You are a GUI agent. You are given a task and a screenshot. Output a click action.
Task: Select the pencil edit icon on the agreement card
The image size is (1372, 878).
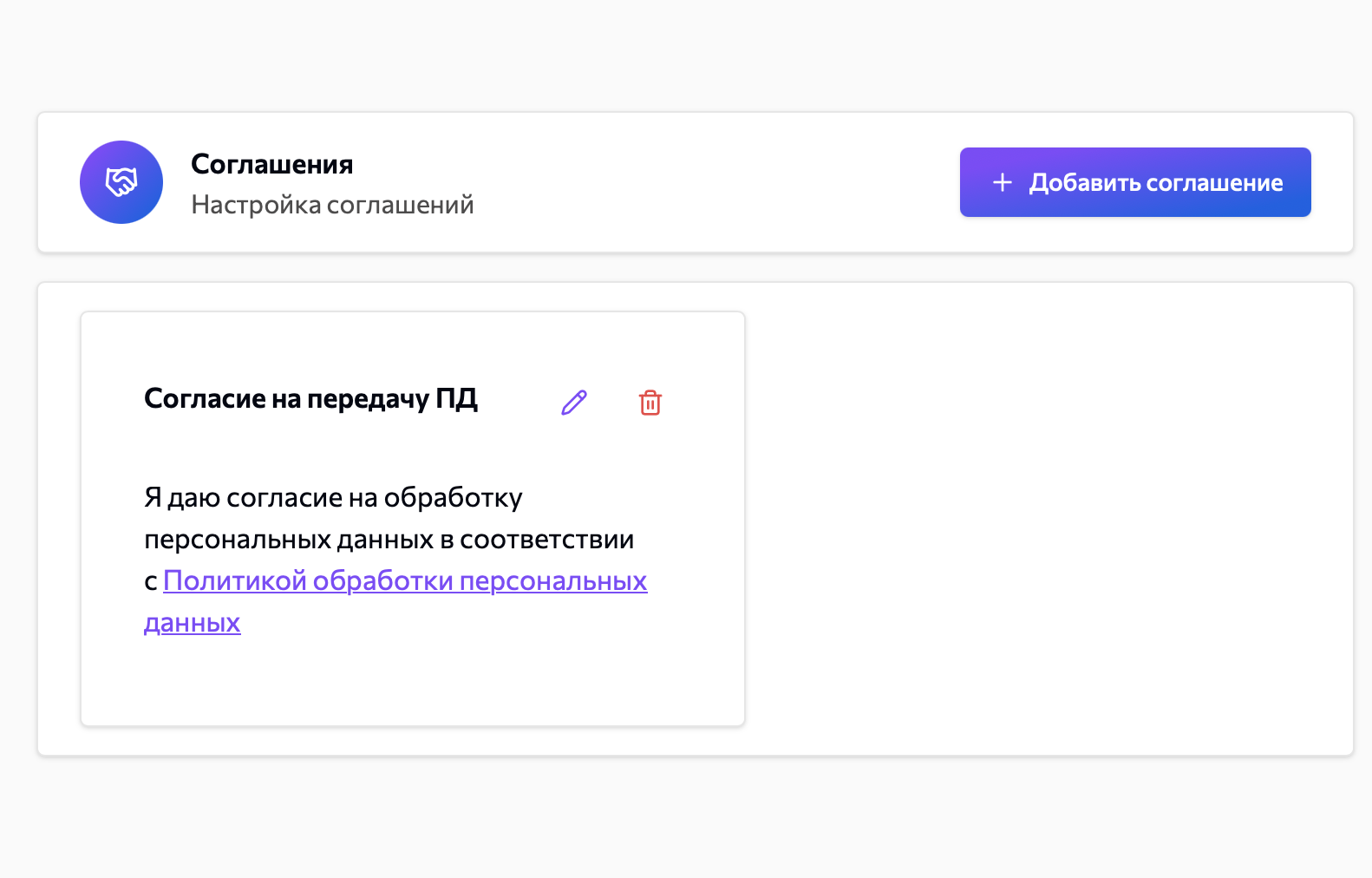[x=573, y=402]
